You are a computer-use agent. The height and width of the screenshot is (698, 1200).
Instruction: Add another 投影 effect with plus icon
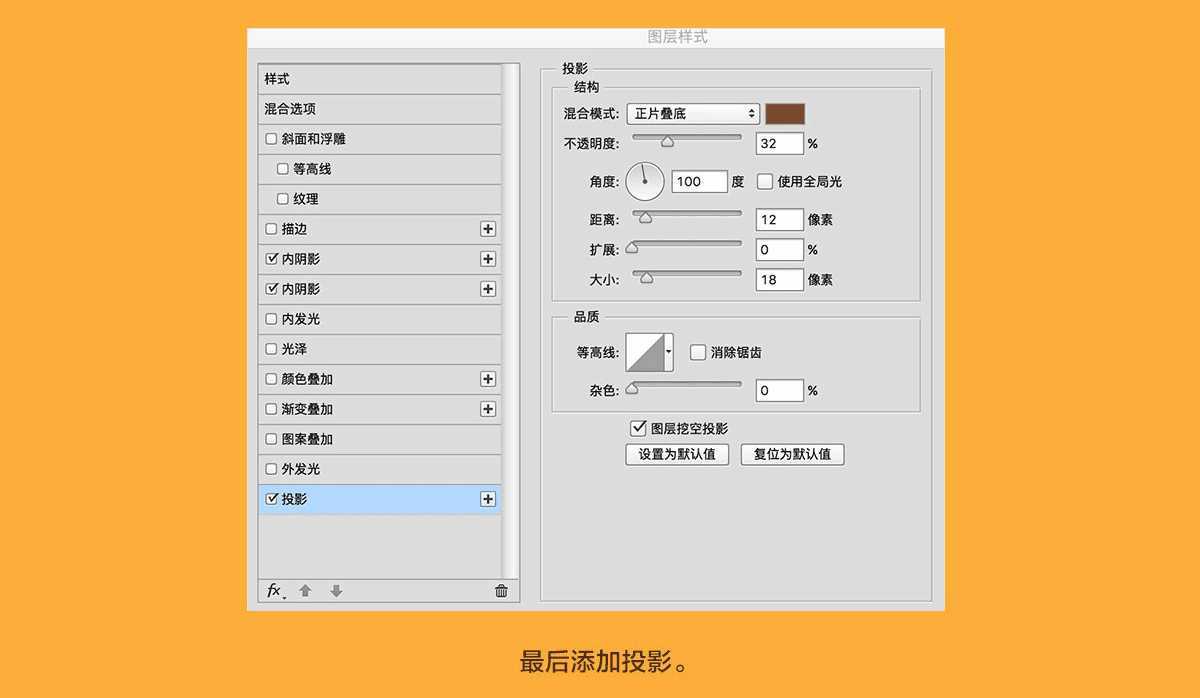click(x=487, y=498)
